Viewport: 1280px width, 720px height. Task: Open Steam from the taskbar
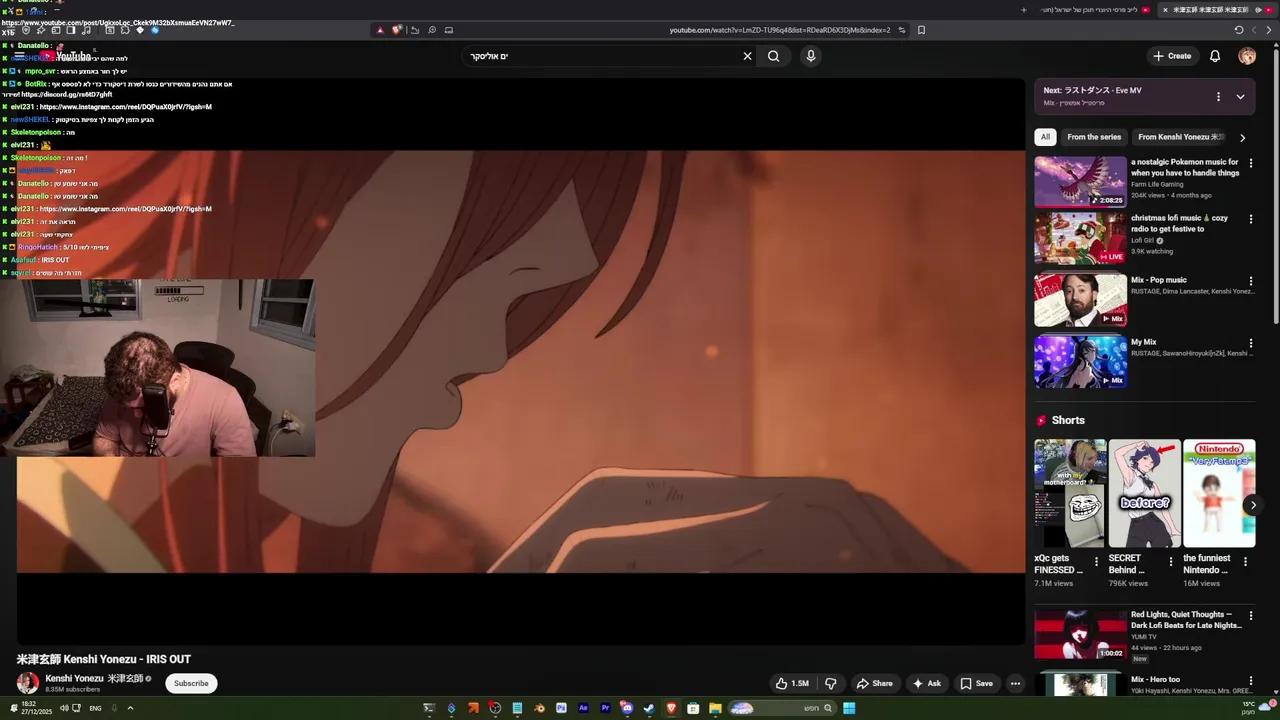pos(649,708)
